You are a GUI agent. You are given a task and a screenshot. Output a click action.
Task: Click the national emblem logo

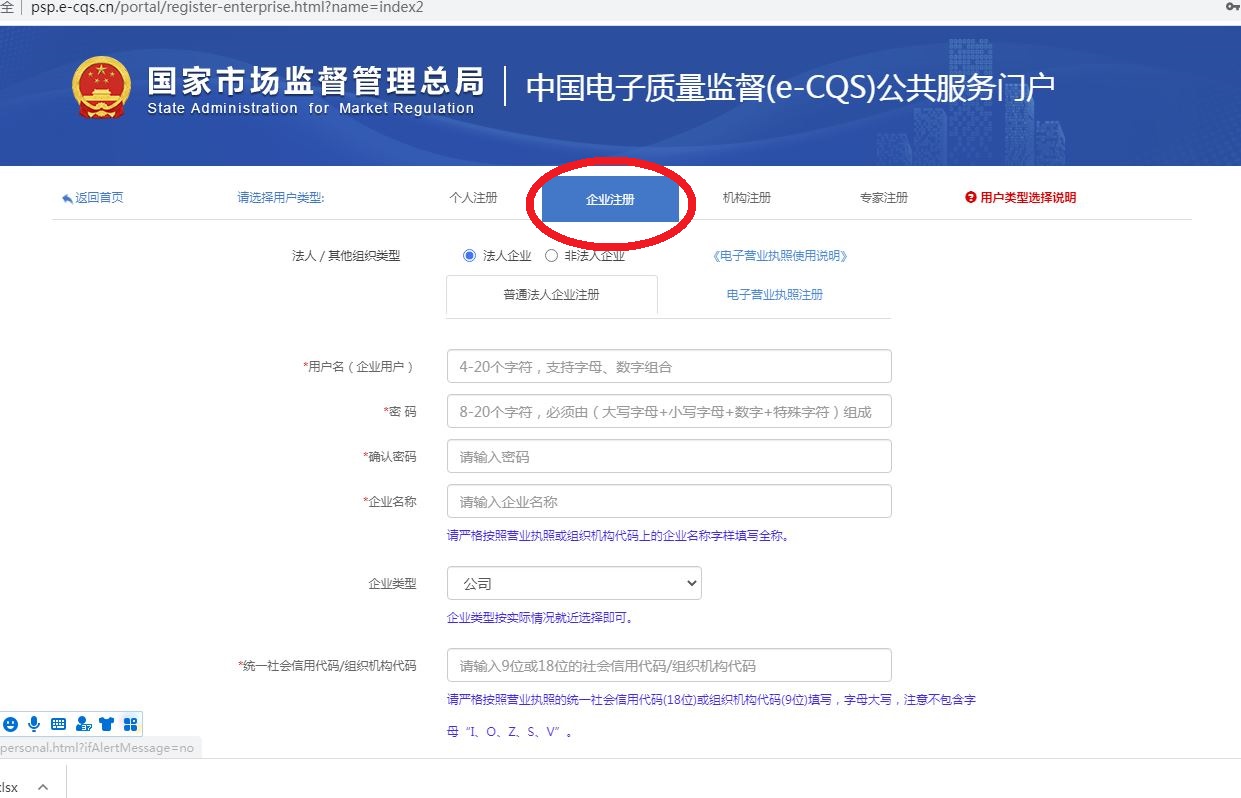pos(101,88)
